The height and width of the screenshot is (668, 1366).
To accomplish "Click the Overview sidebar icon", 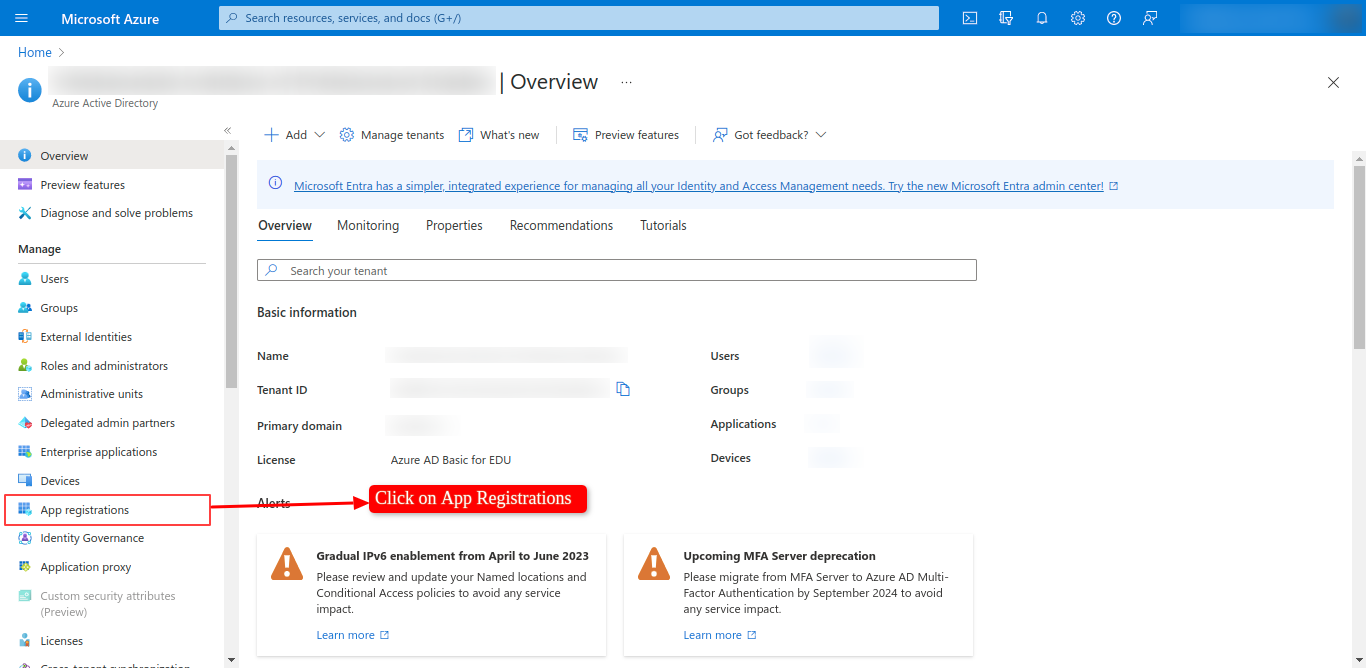I will click(x=25, y=156).
